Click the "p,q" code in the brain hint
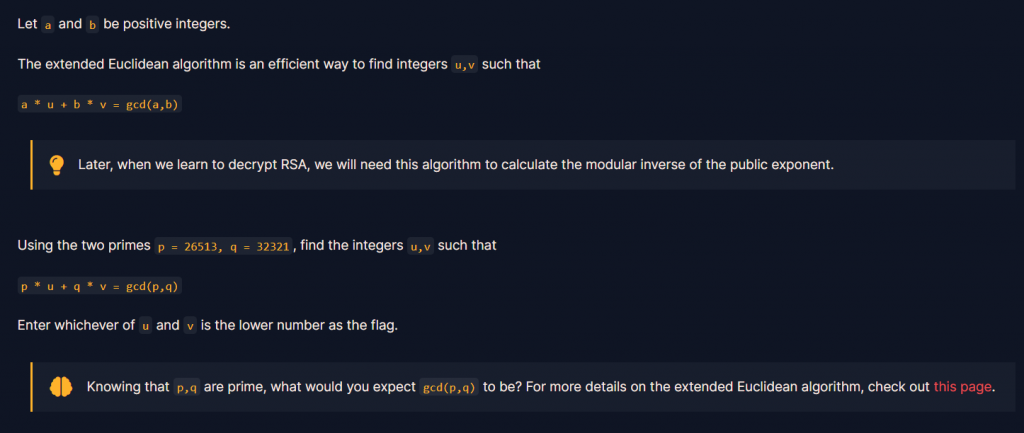Screen dimensions: 1024x433 coord(187,387)
